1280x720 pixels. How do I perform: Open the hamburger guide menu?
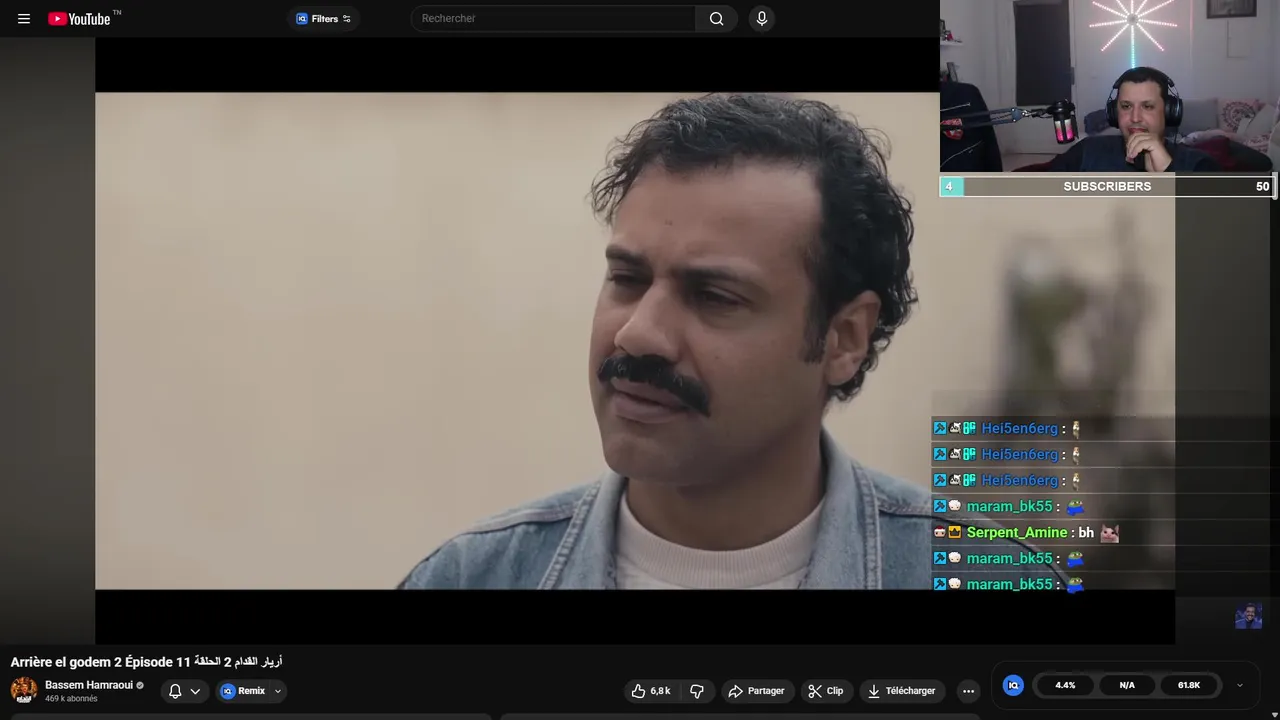[x=24, y=18]
